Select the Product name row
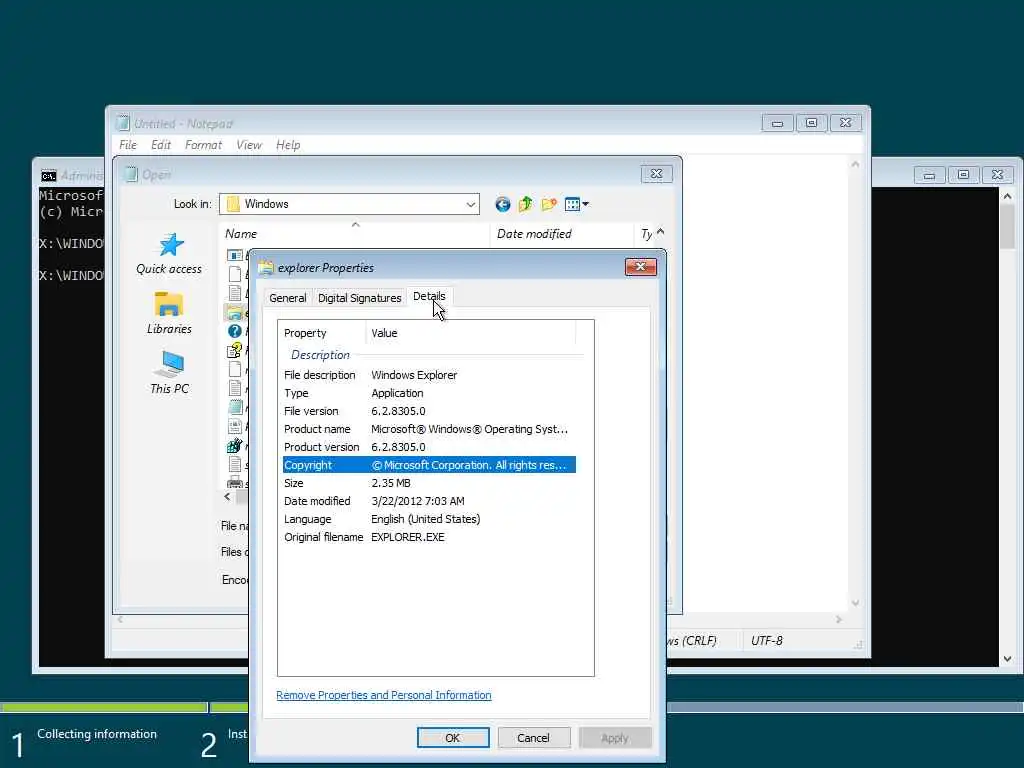 click(429, 429)
